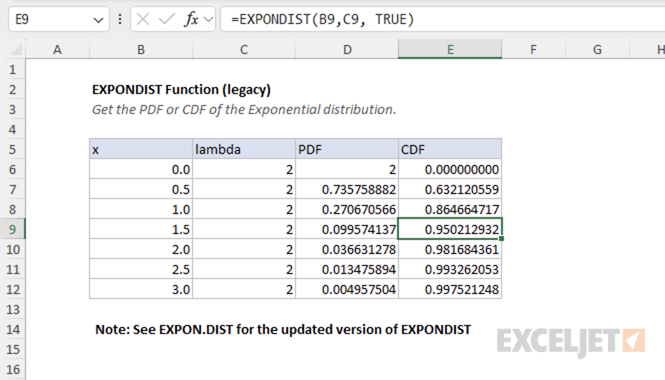The height and width of the screenshot is (380, 665).
Task: Select the x value 3.0 cell
Action: [141, 289]
